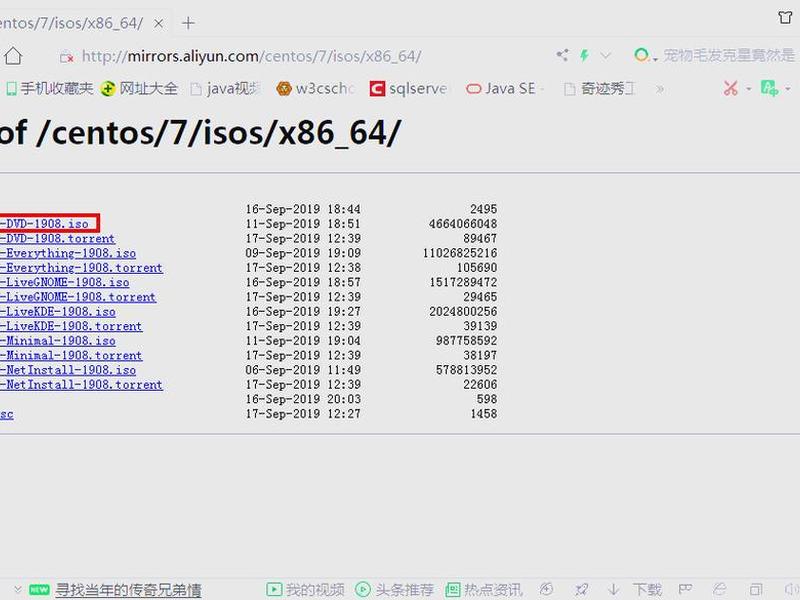800x600 pixels.
Task: Open the java视频 bookmark
Action: (225, 89)
